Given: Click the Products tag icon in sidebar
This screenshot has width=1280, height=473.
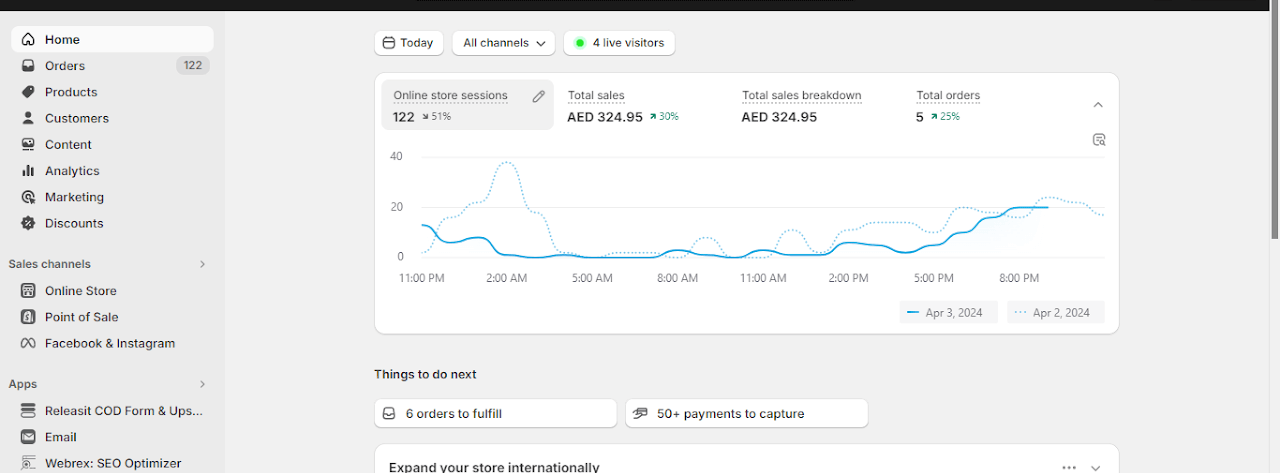Looking at the screenshot, I should point(28,92).
